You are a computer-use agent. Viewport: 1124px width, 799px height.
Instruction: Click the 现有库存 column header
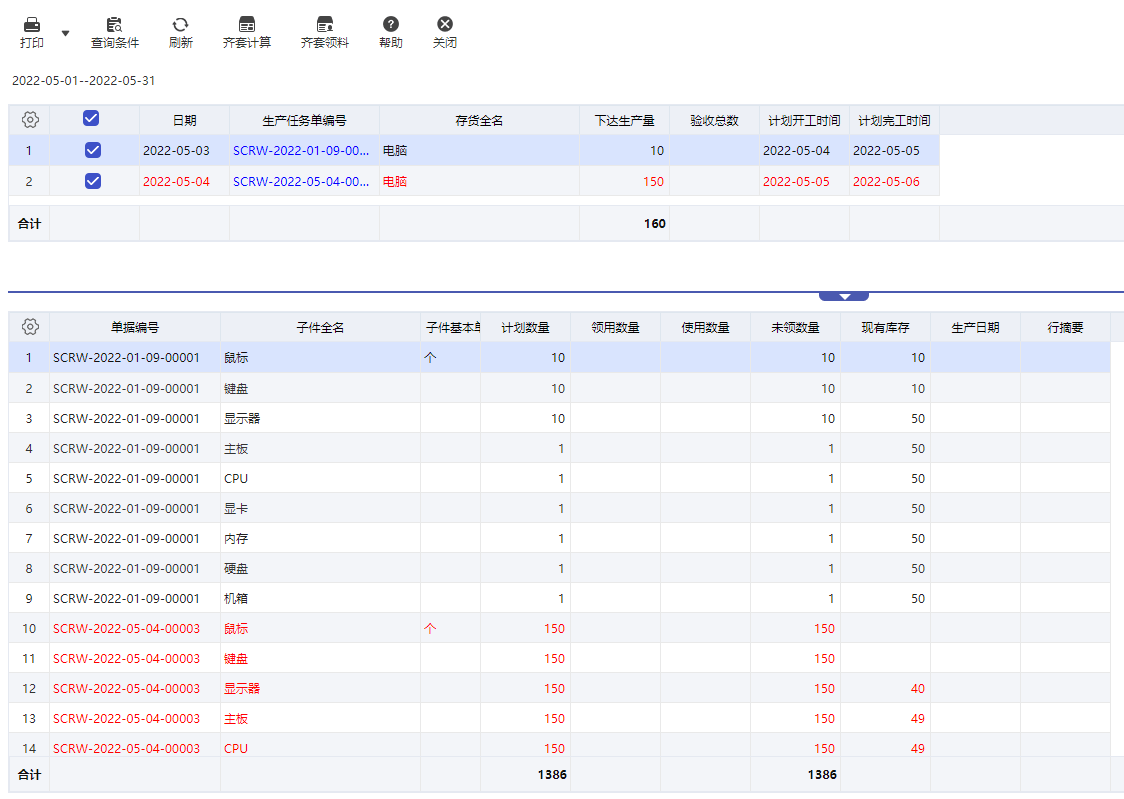[885, 327]
